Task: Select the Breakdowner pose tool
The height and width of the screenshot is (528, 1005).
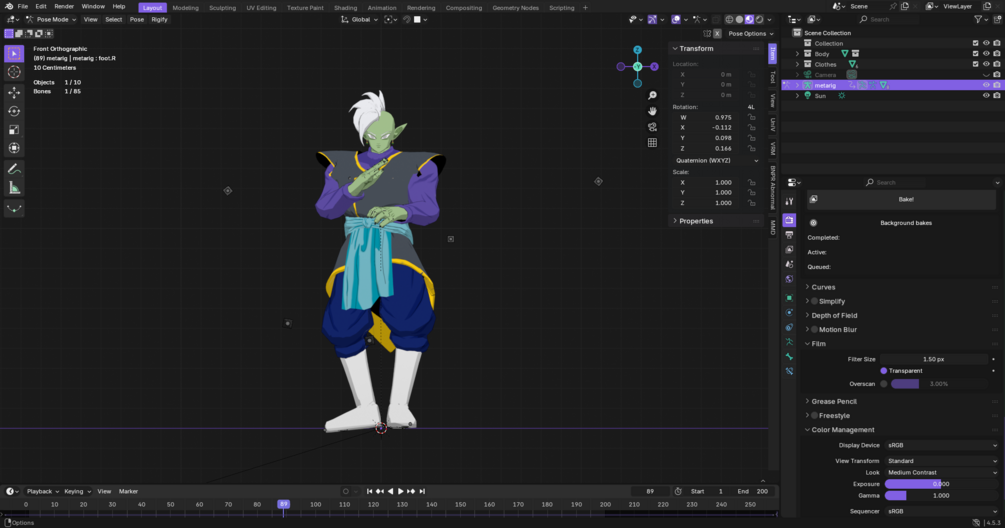Action: point(14,208)
